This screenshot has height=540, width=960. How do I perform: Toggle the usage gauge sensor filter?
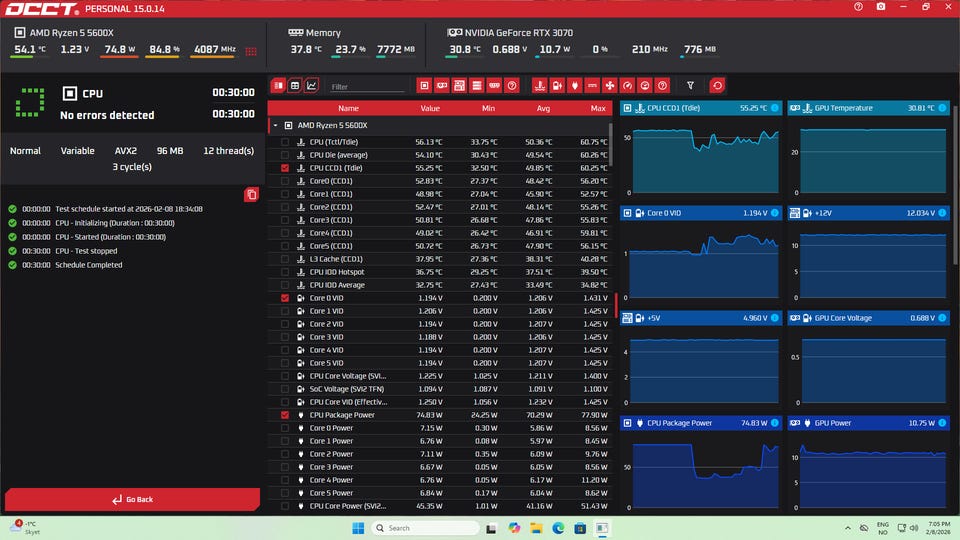tap(627, 86)
